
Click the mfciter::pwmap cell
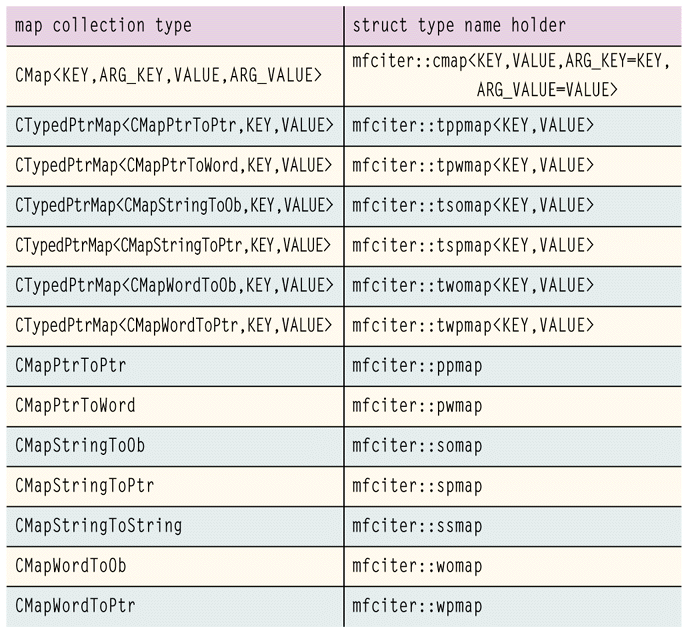[417, 405]
